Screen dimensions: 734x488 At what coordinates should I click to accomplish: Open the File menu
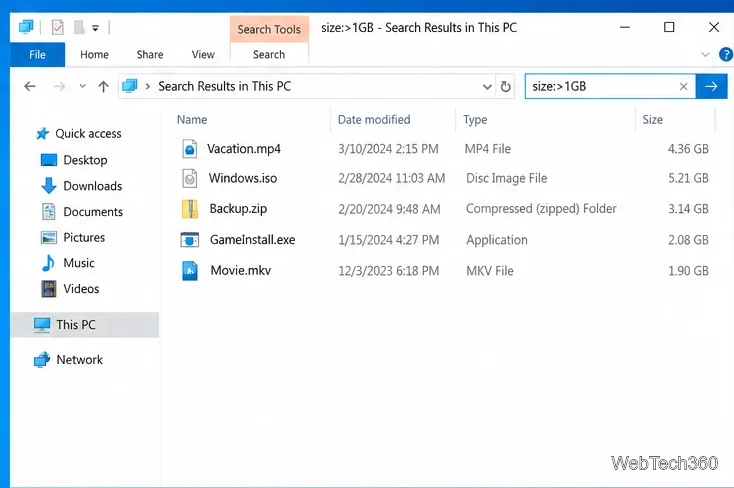[x=37, y=55]
